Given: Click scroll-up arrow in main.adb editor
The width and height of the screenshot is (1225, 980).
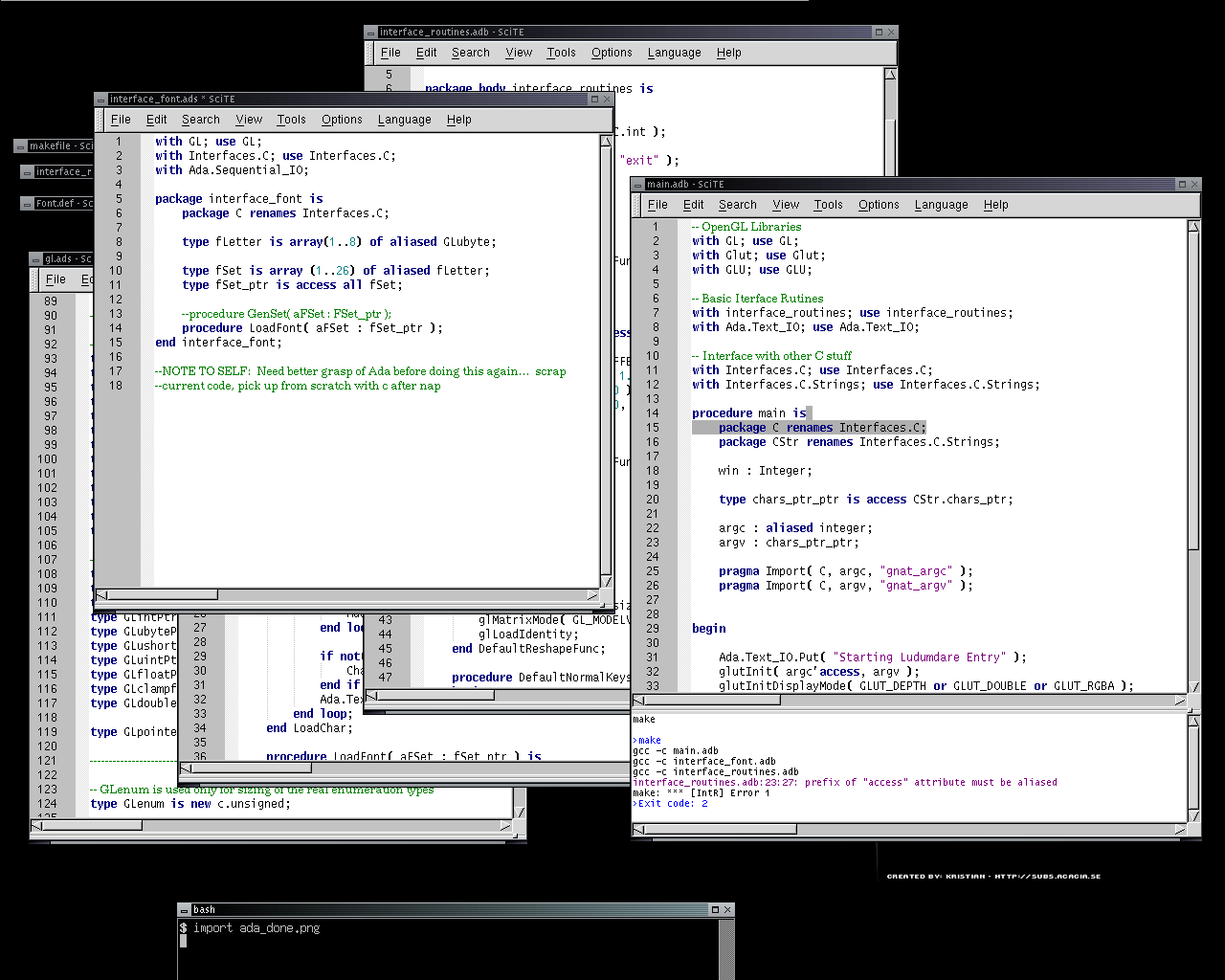Looking at the screenshot, I should [1193, 227].
